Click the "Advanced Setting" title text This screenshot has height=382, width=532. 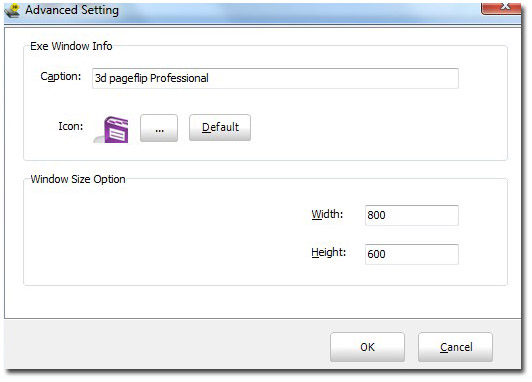[x=72, y=10]
